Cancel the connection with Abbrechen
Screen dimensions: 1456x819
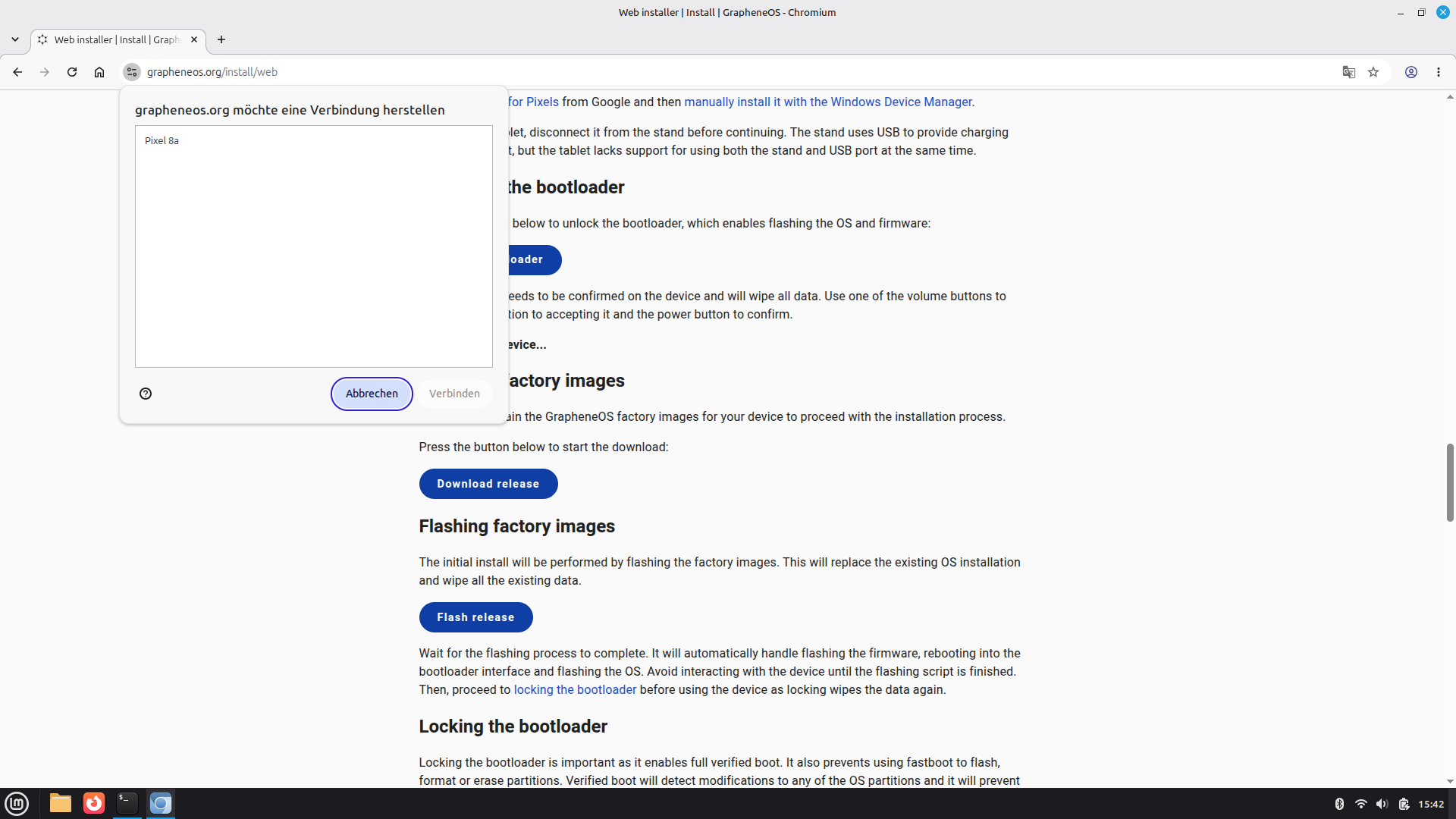click(x=372, y=394)
